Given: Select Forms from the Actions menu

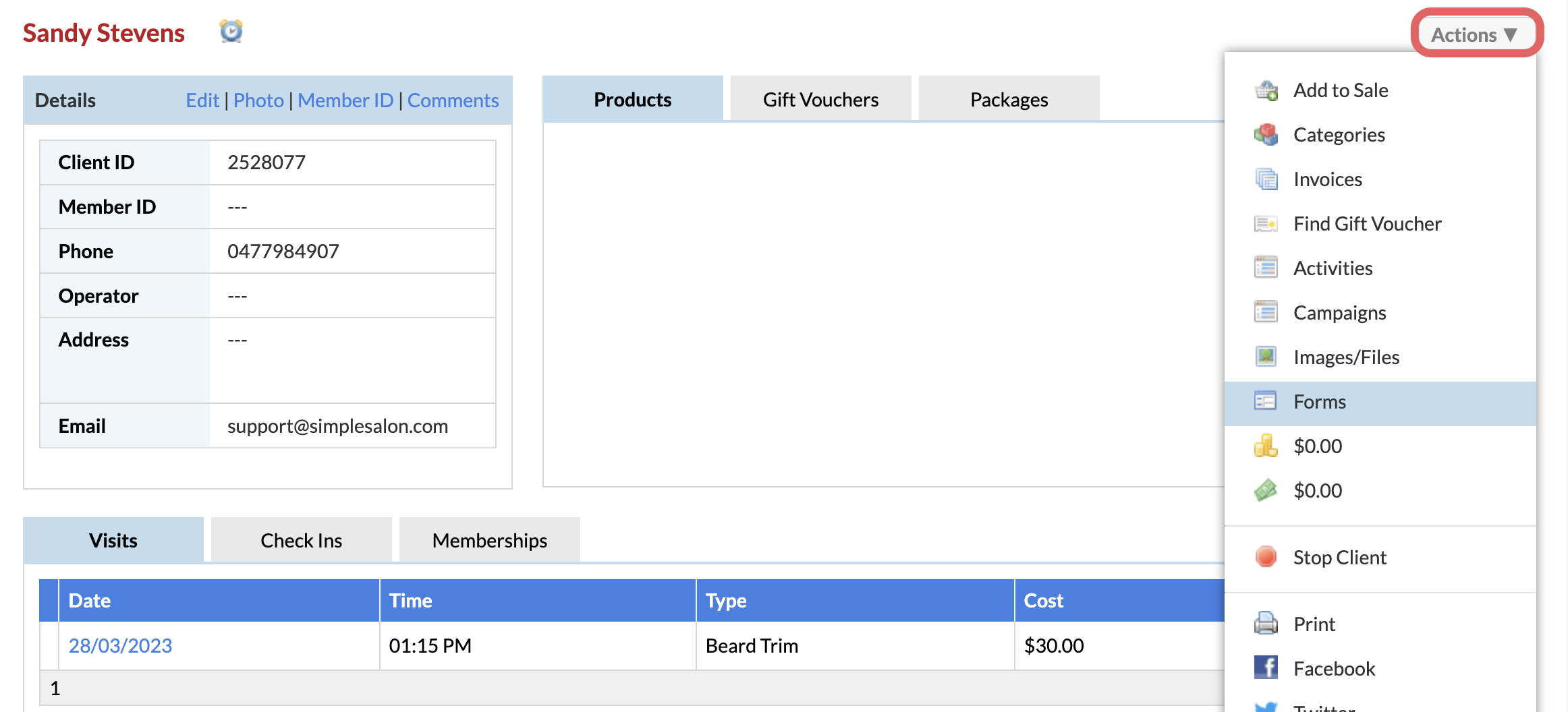Looking at the screenshot, I should 1319,402.
